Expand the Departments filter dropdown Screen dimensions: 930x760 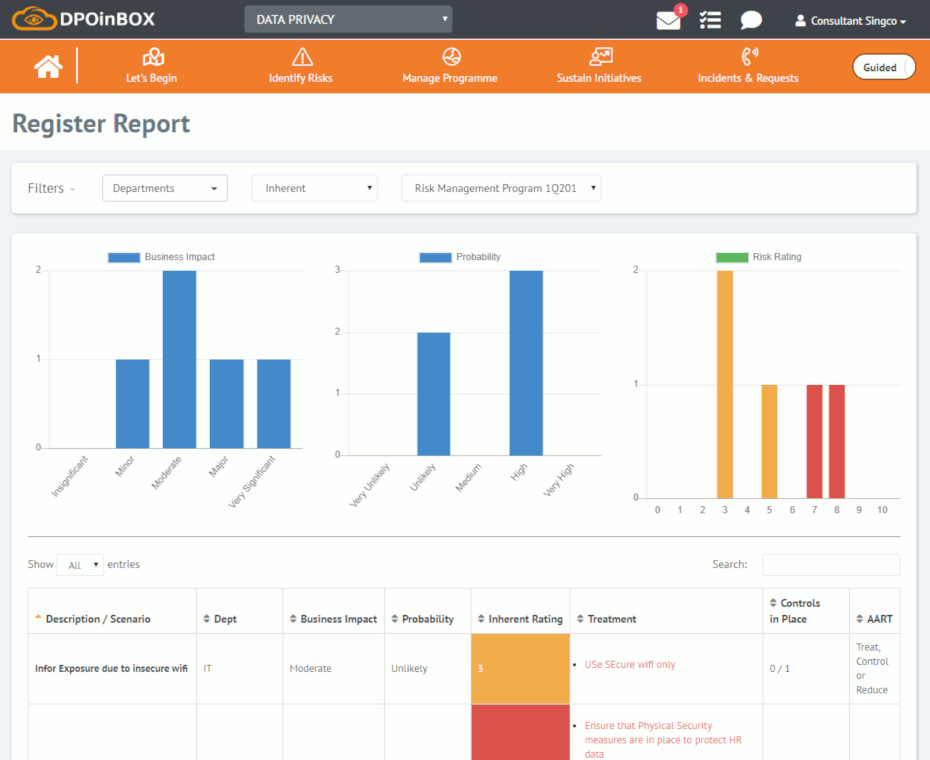[165, 188]
